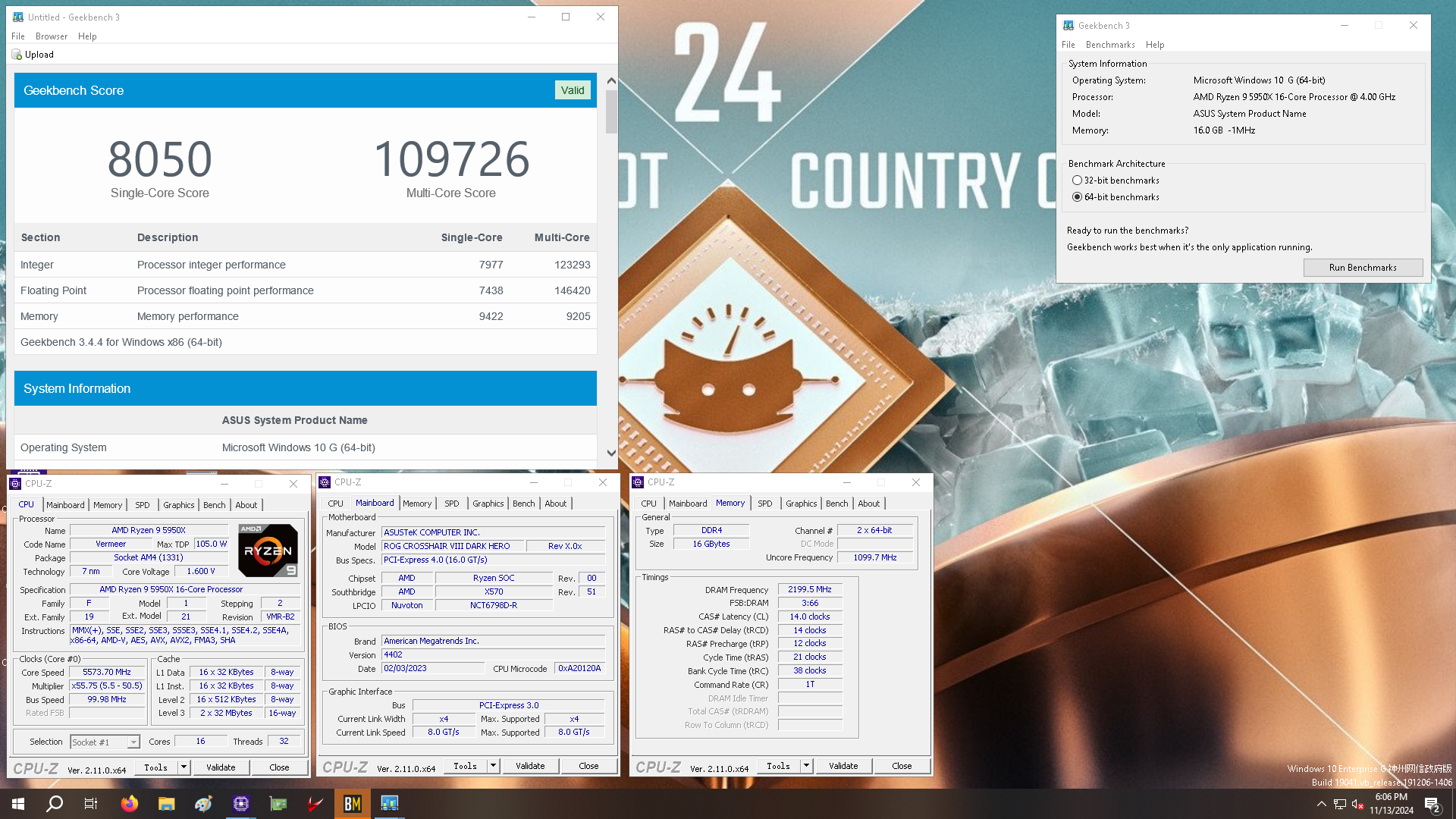Open the taskbar search
This screenshot has height=819, width=1456.
[x=55, y=804]
